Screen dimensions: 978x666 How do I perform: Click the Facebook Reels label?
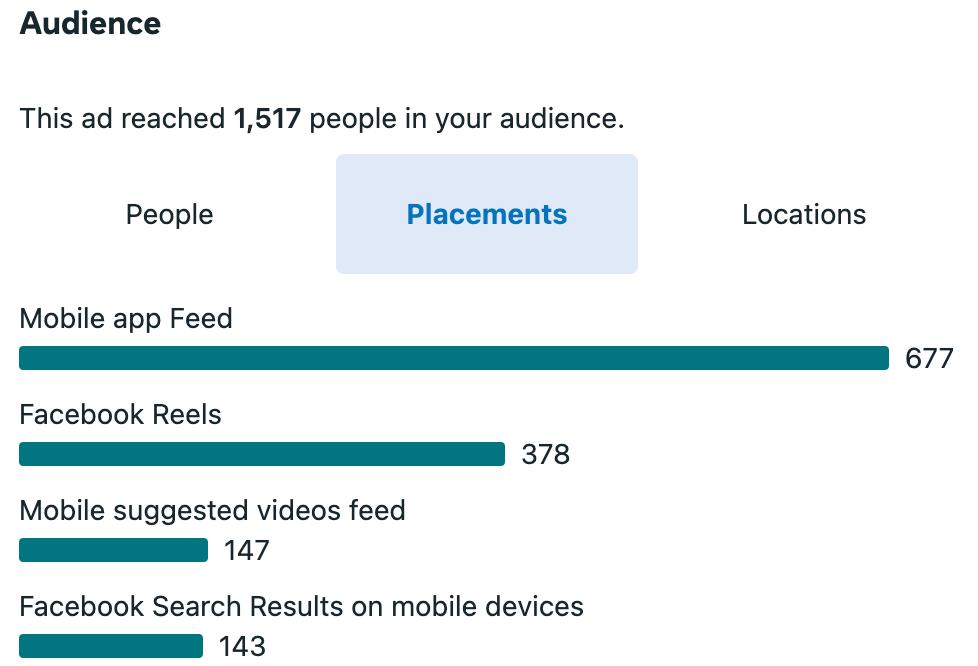(120, 414)
